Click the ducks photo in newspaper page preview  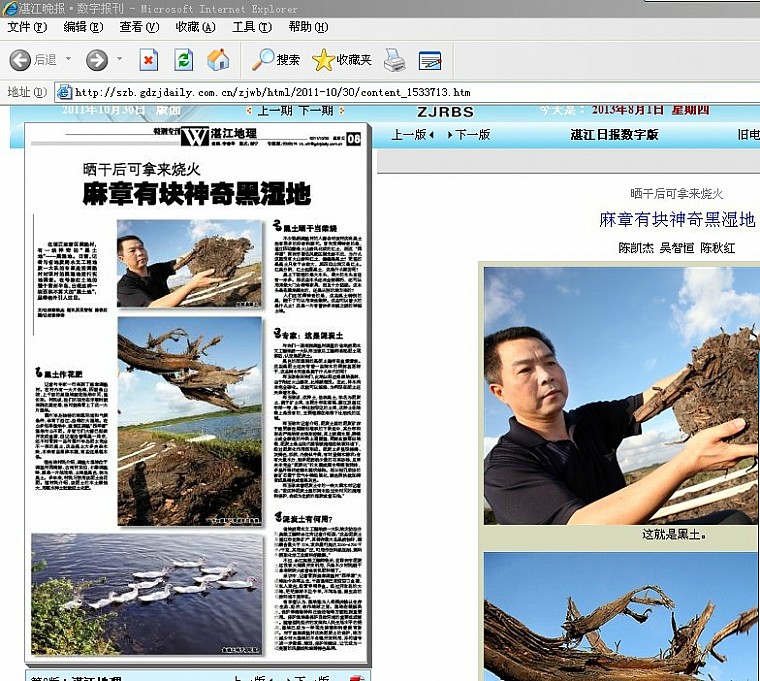[146, 593]
